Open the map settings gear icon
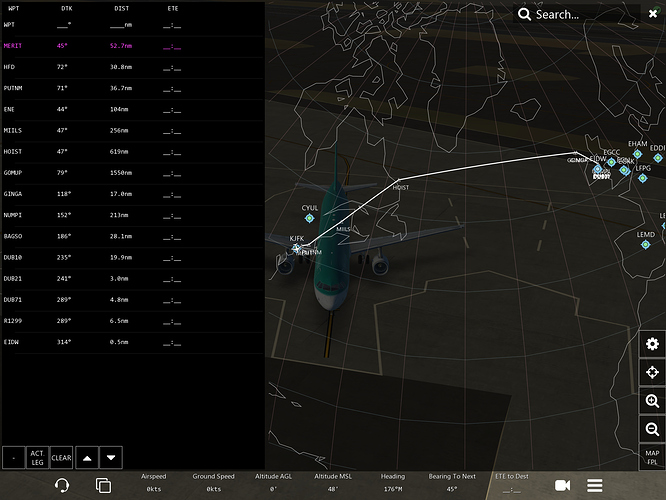Screen dimensions: 666x500 pyautogui.click(x=652, y=344)
